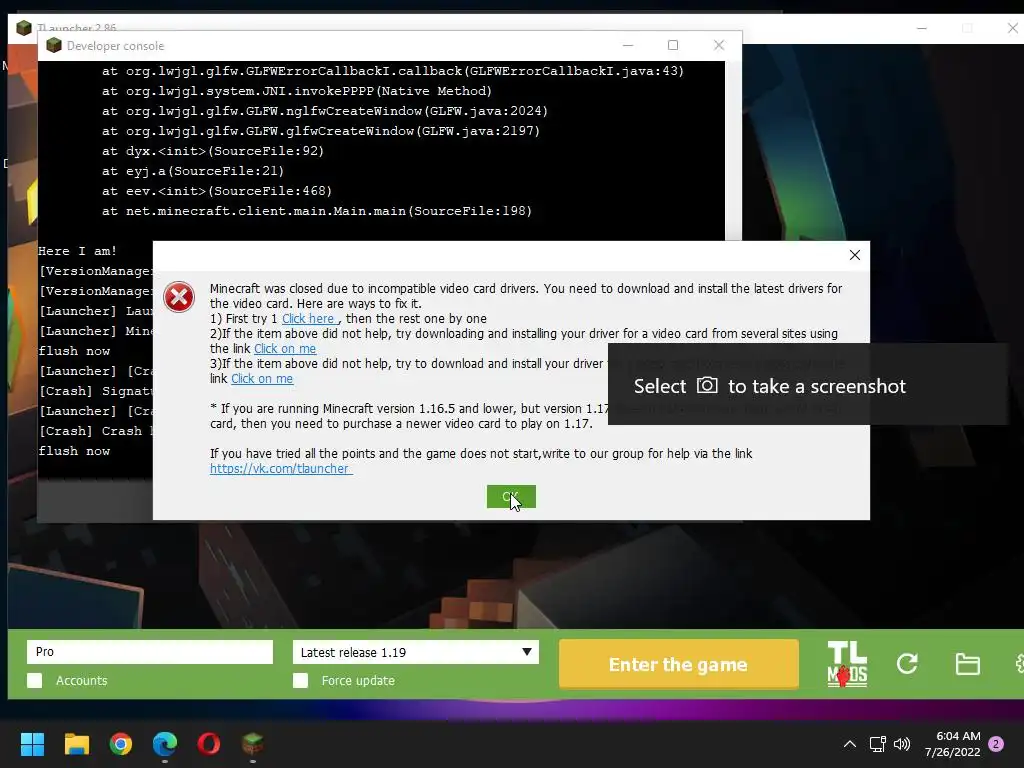Open the clock showing 6:04 AM
1024x768 pixels.
click(952, 744)
